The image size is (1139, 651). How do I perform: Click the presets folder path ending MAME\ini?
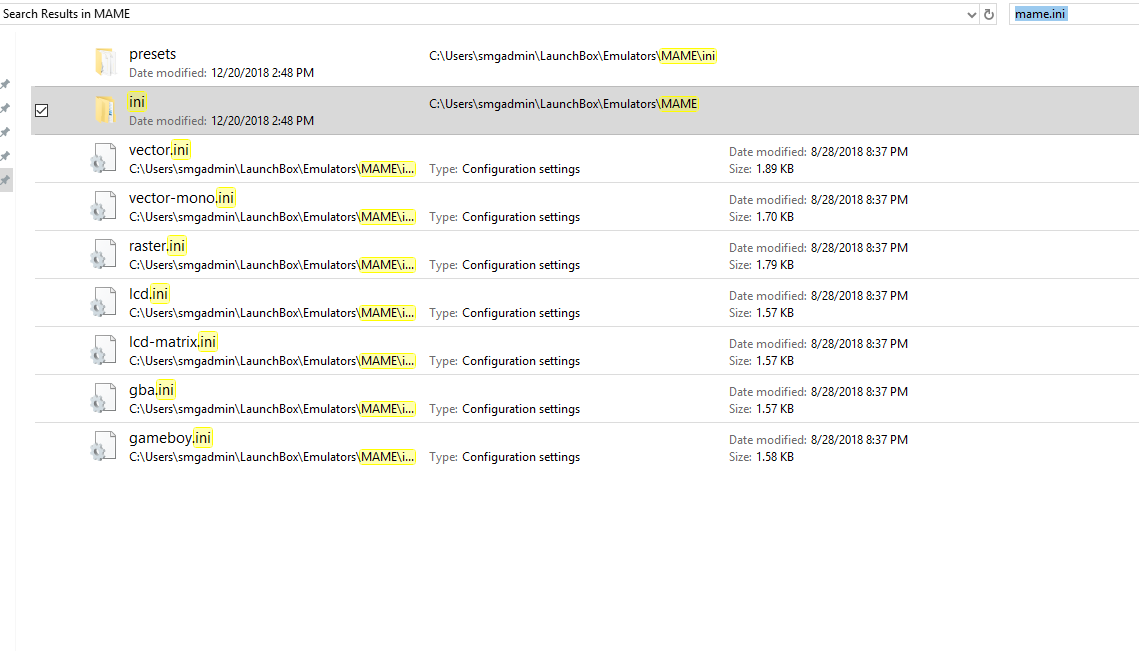pyautogui.click(x=572, y=56)
